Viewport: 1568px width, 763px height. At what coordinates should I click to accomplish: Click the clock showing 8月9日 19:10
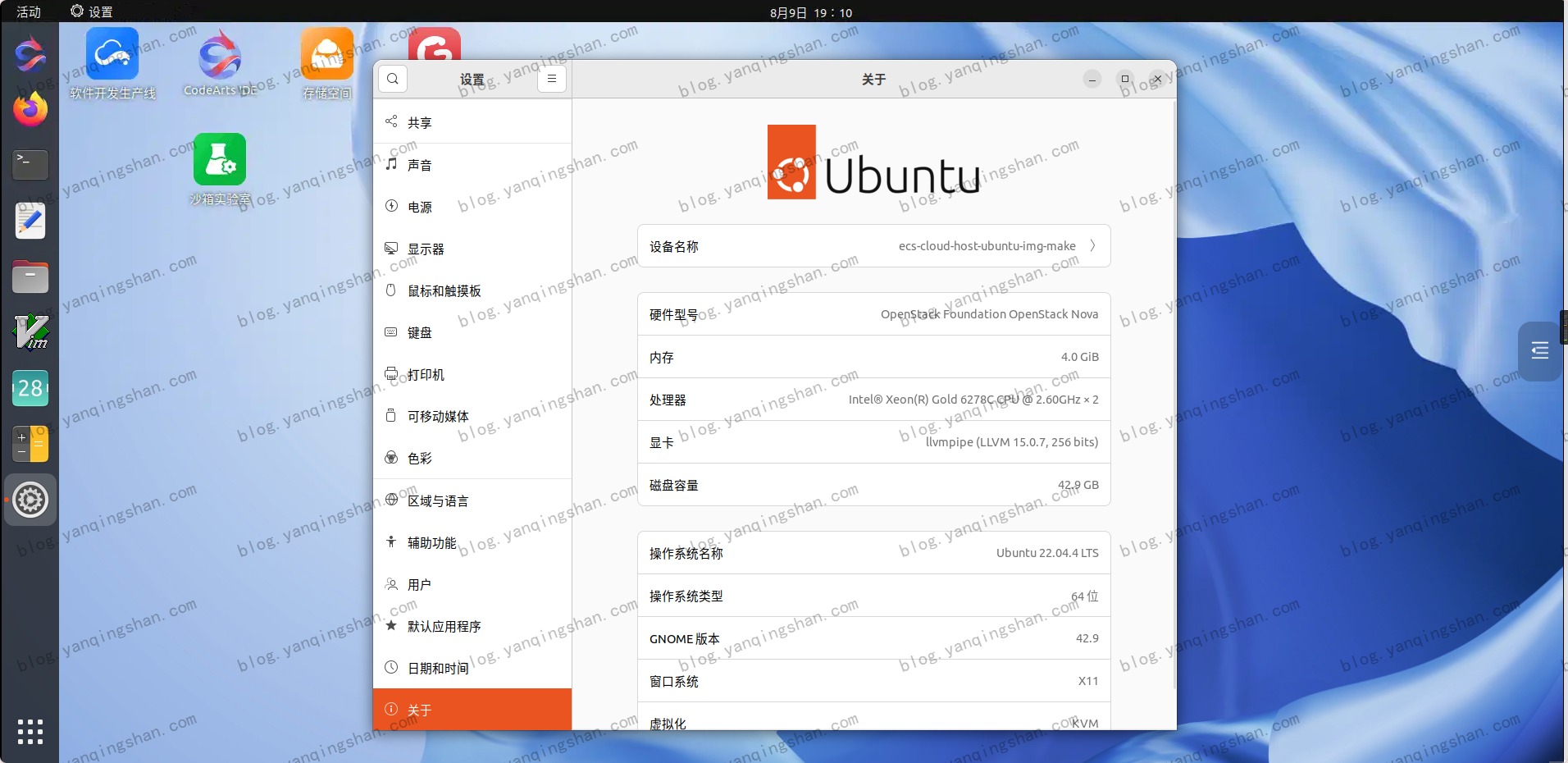coord(811,12)
